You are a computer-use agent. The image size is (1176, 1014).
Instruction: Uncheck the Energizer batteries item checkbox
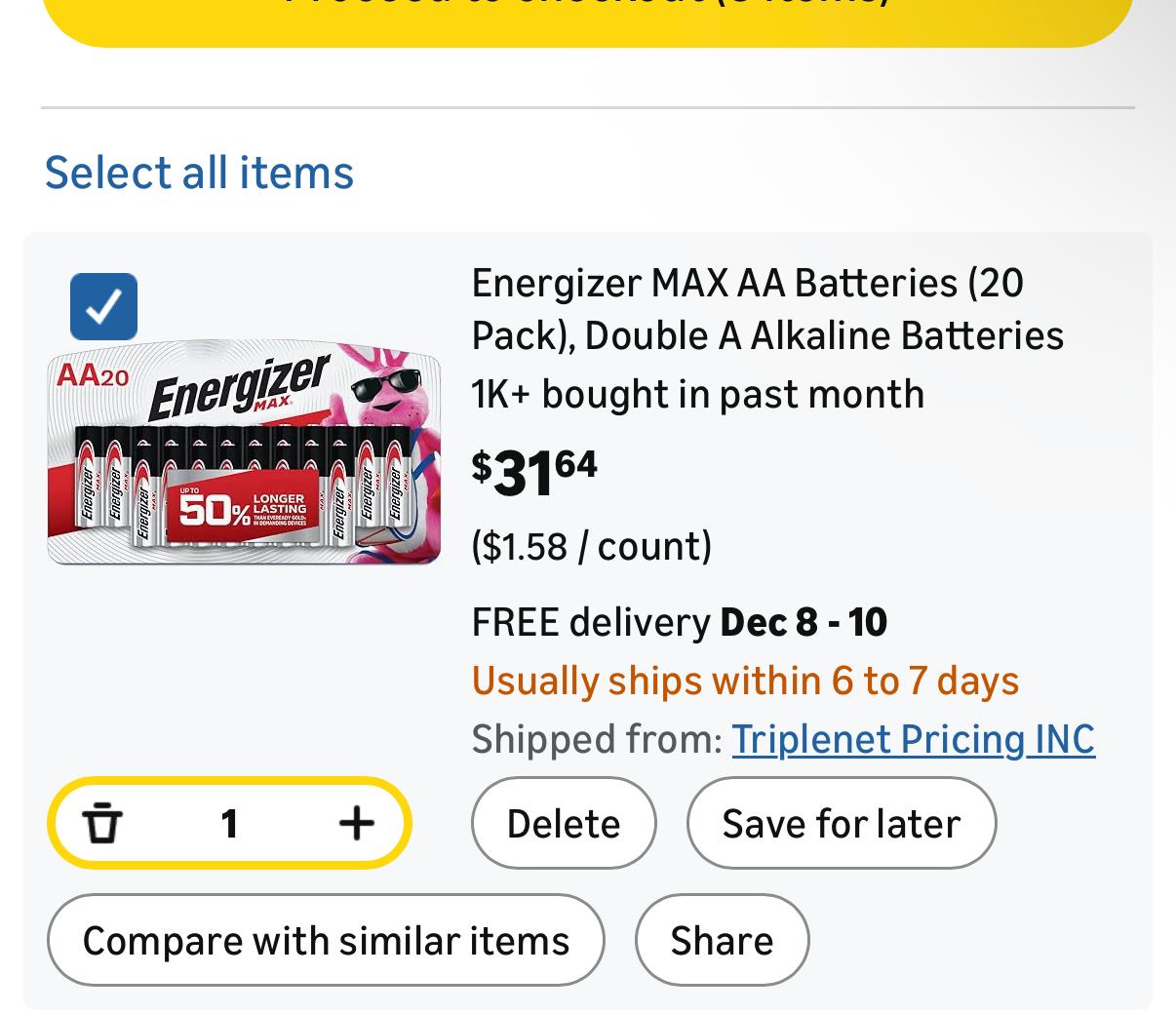pos(104,306)
